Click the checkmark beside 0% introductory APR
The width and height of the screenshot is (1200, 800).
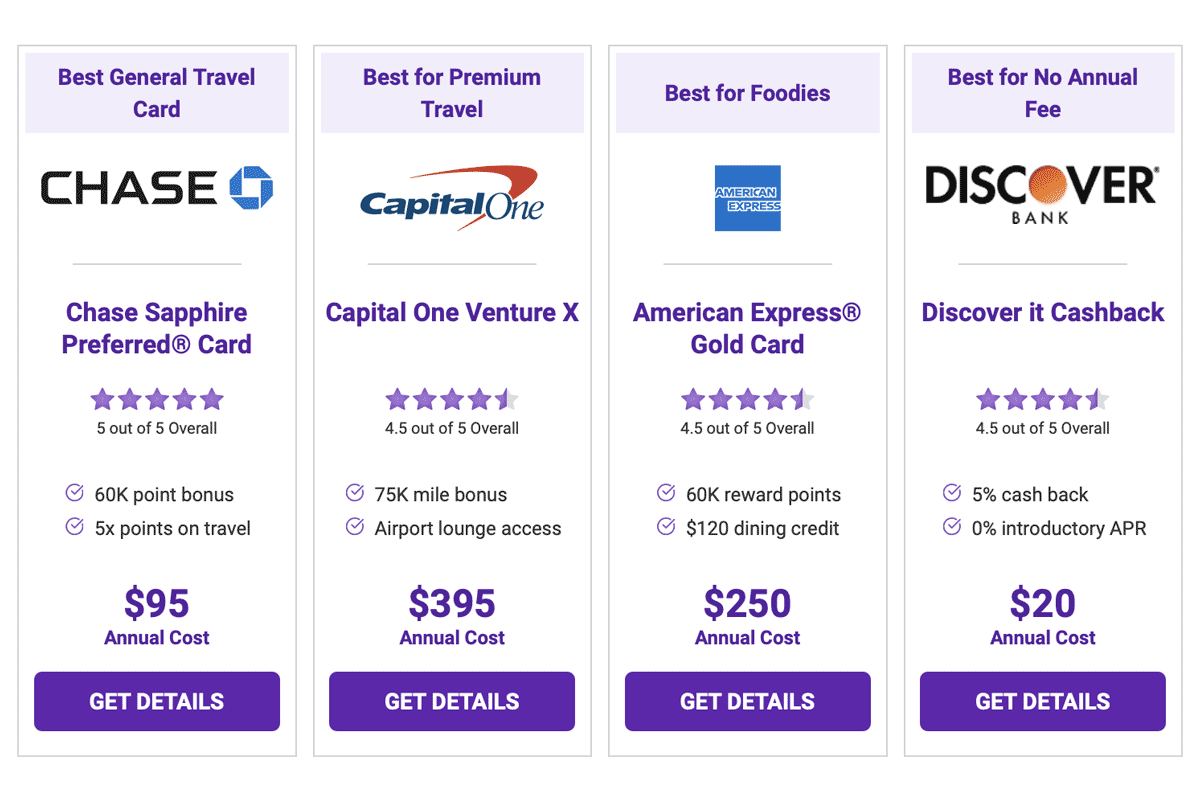click(x=952, y=527)
